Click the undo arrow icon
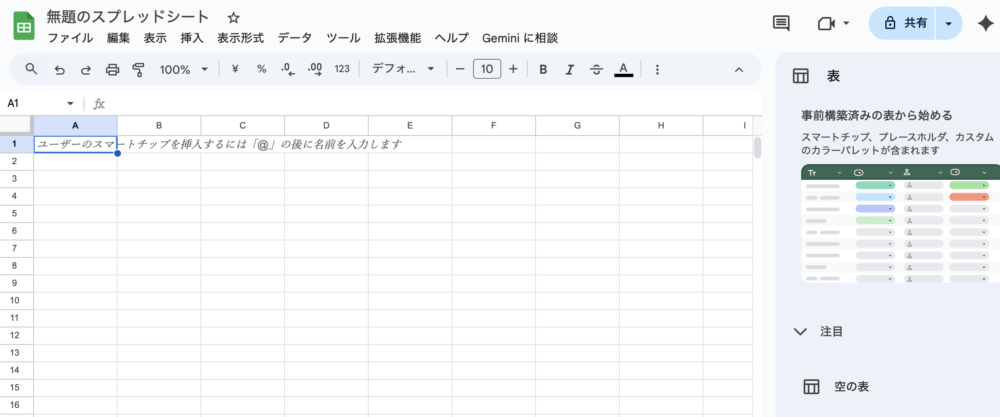Viewport: 1000px width, 417px height. [x=59, y=70]
